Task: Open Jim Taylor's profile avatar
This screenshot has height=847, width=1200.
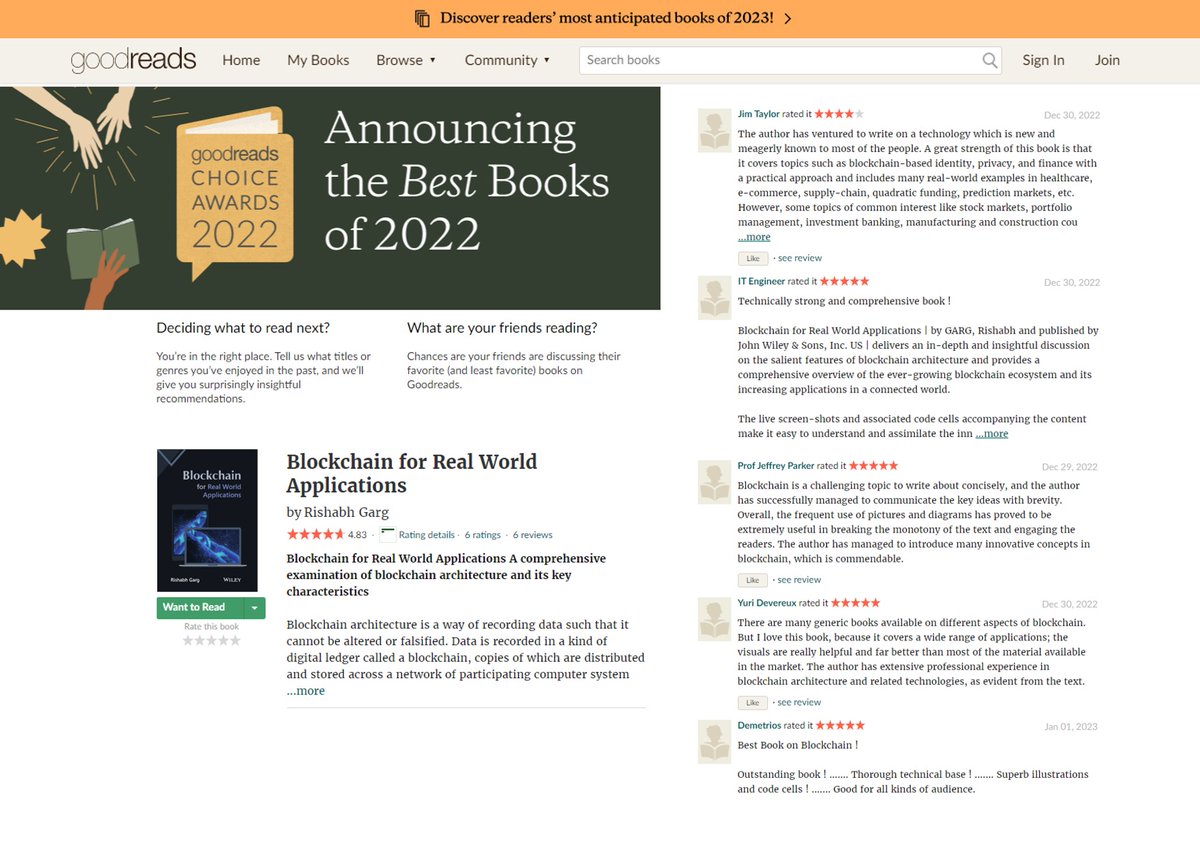Action: click(715, 130)
